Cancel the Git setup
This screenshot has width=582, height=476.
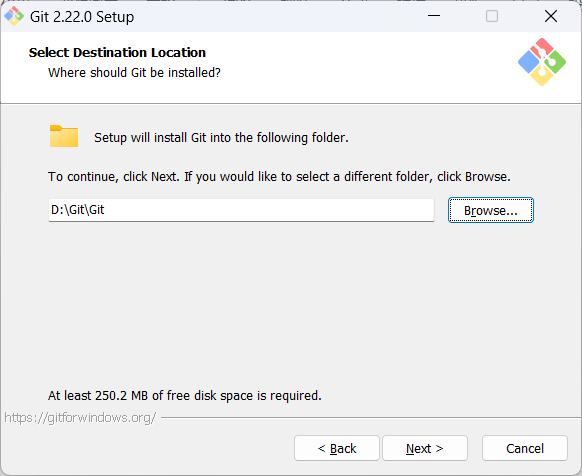[525, 448]
